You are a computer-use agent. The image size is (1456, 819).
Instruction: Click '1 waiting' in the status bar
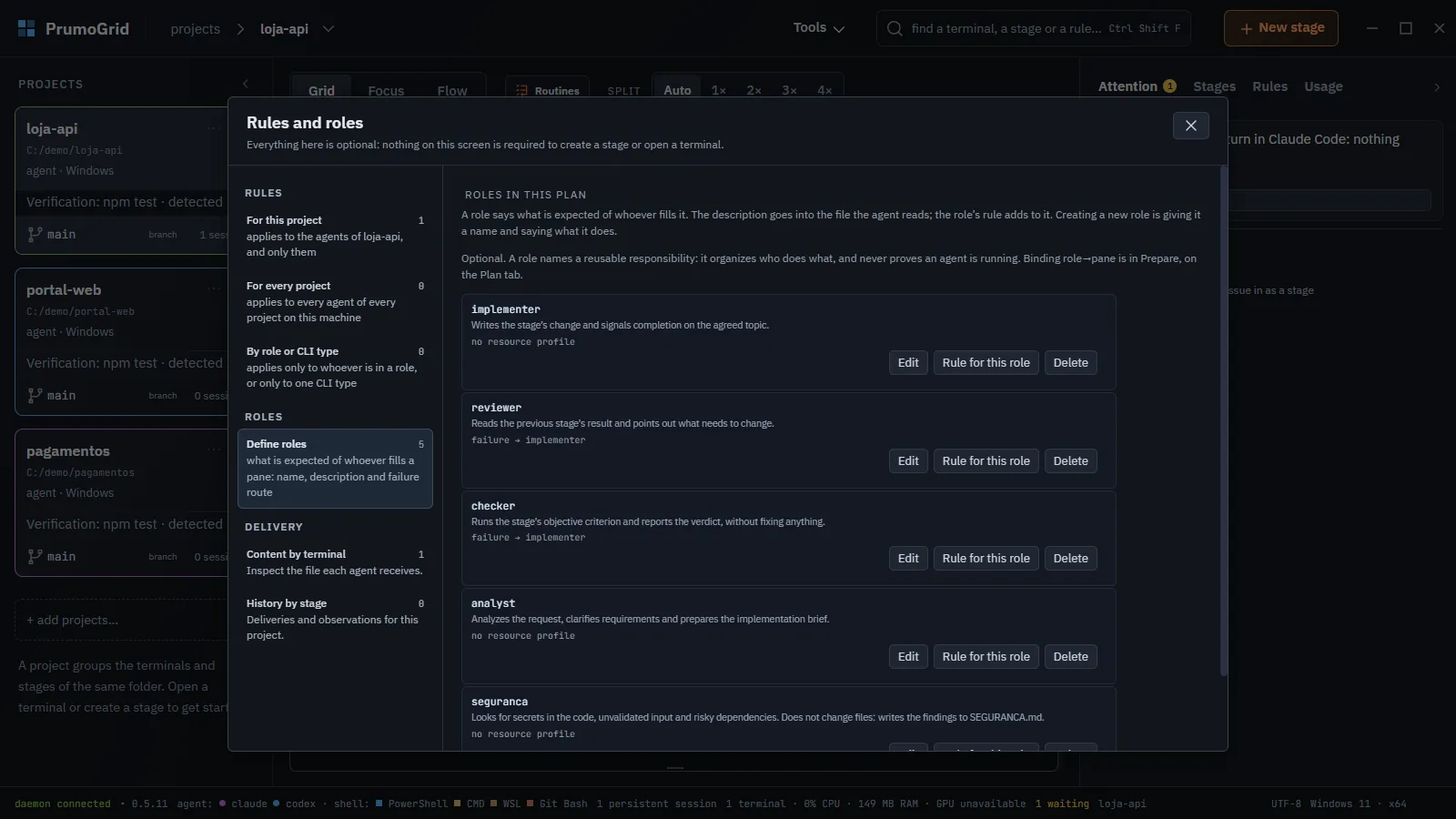(x=1061, y=804)
